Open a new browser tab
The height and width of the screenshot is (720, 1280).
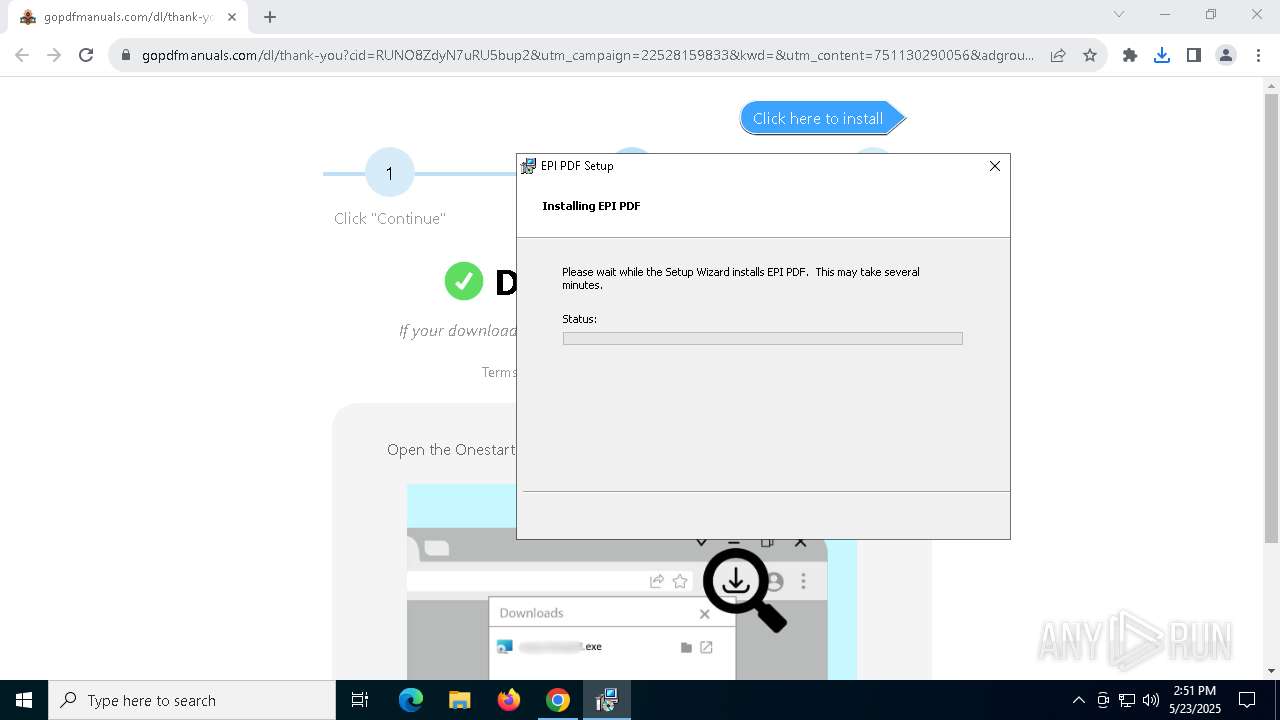point(270,17)
